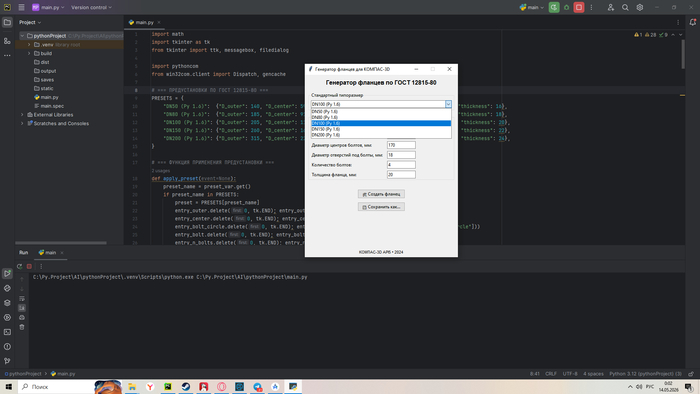This screenshot has width=700, height=394.
Task: Open Problems tool window exclamation icon
Action: click(7, 347)
